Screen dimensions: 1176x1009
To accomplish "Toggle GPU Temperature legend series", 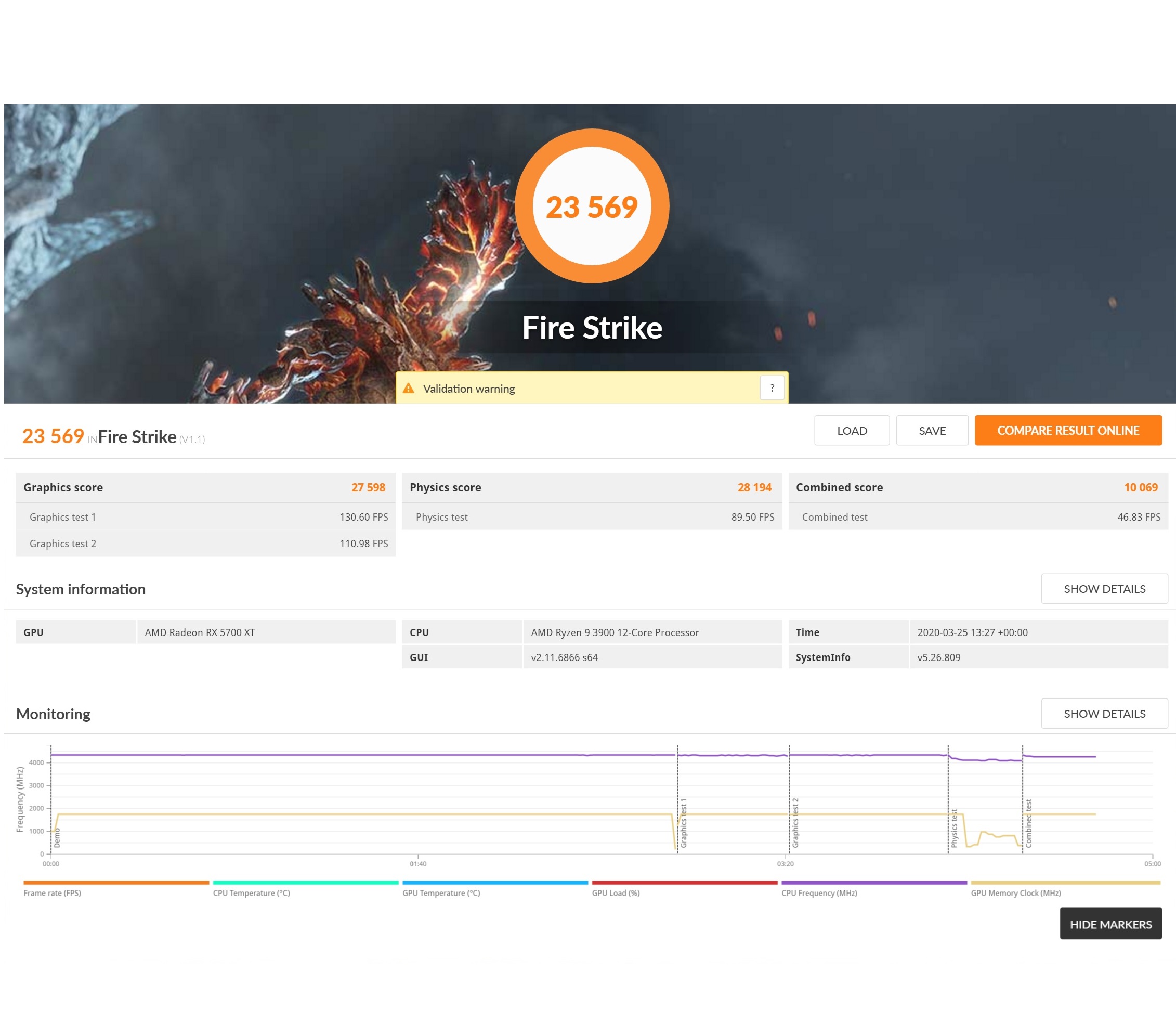I will pyautogui.click(x=441, y=893).
